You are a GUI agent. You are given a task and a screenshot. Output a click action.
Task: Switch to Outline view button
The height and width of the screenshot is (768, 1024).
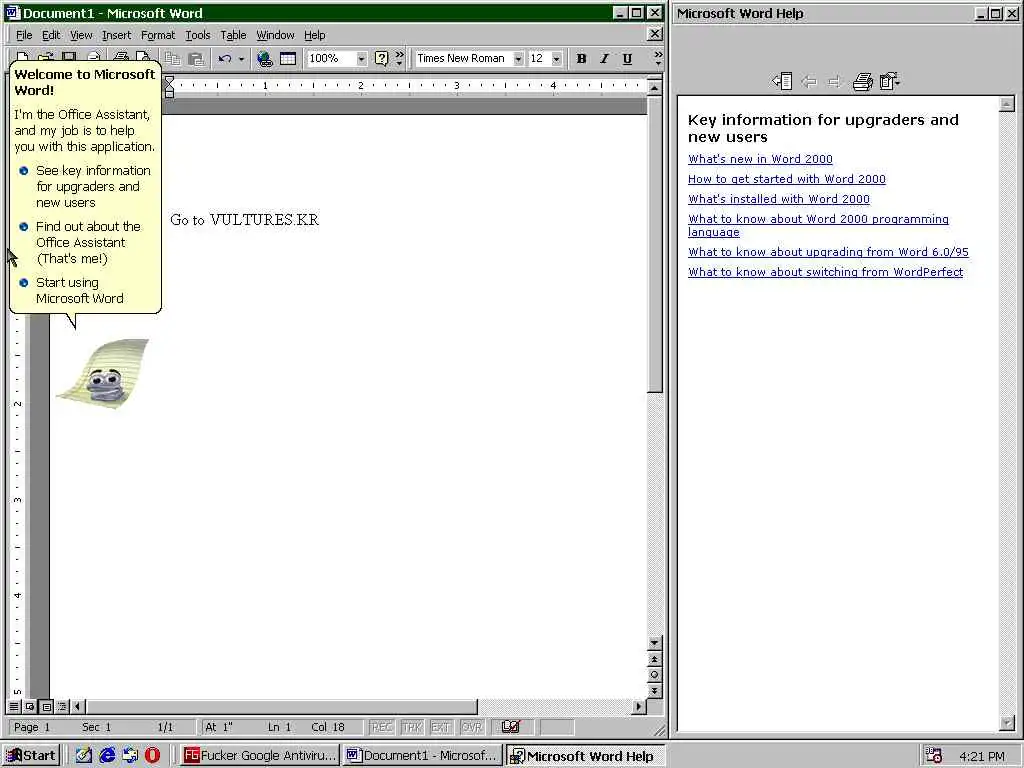pos(62,706)
